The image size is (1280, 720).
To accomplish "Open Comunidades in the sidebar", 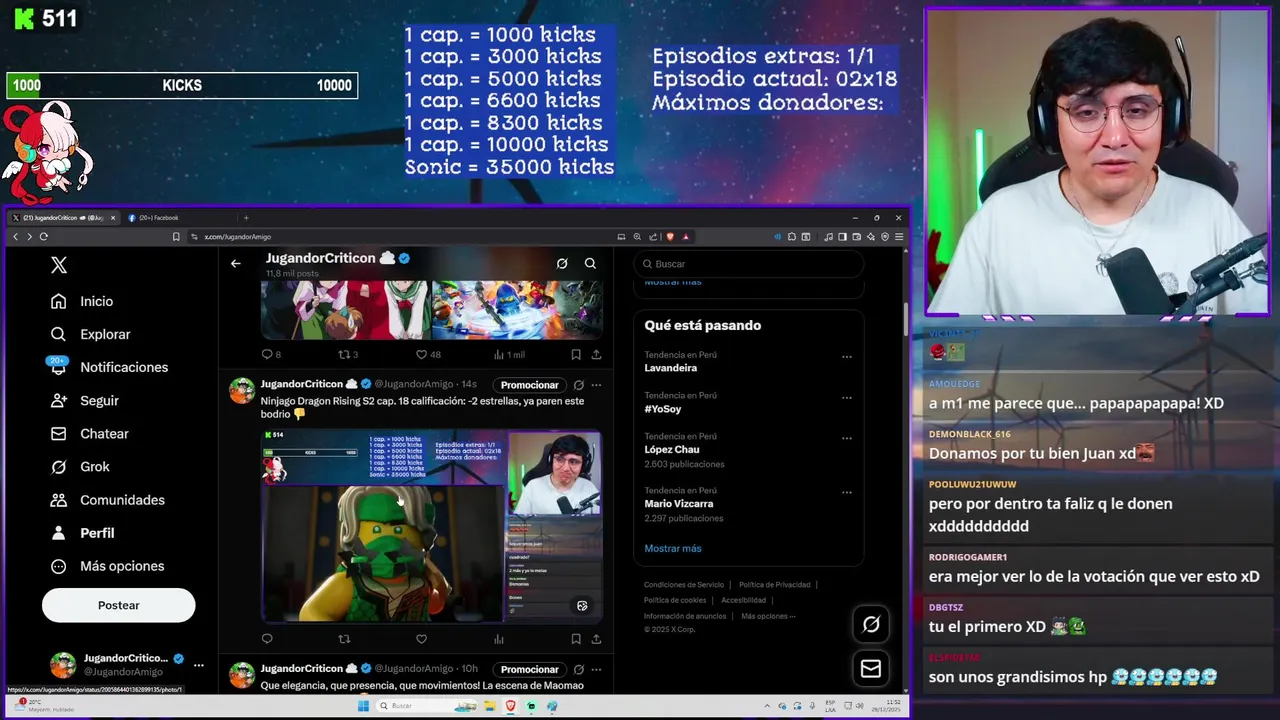I will pos(107,499).
